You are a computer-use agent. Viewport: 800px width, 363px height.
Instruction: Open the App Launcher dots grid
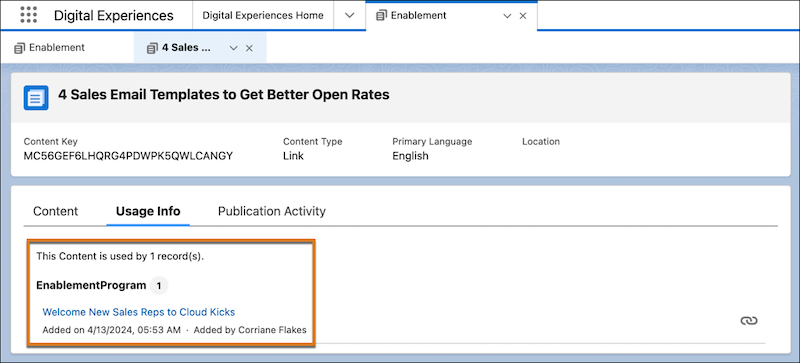29,15
